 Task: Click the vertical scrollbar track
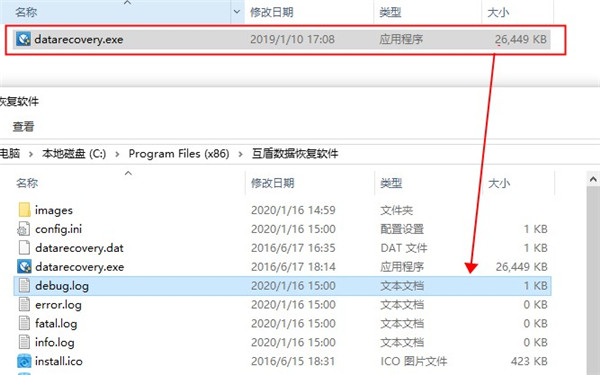(593, 279)
